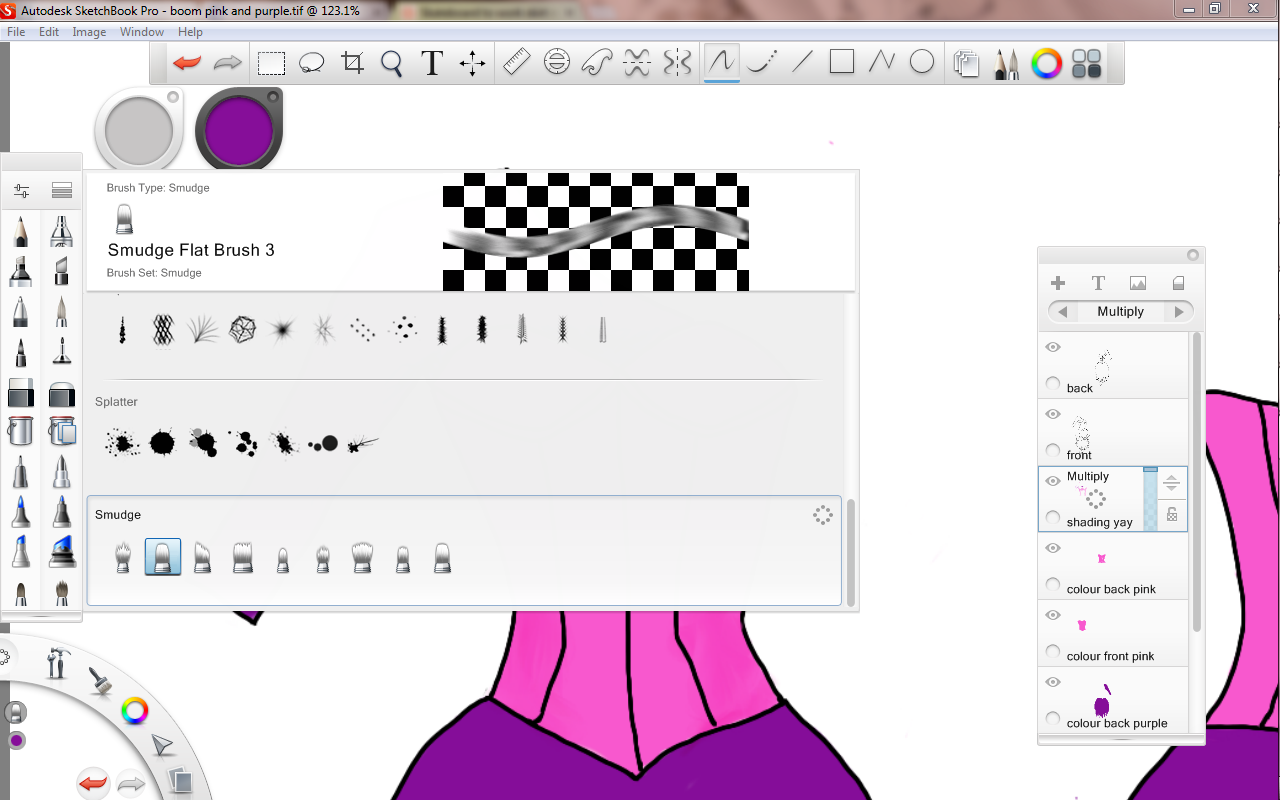
Task: Open layer menu circle for 'colour back purple'
Action: 1053,718
